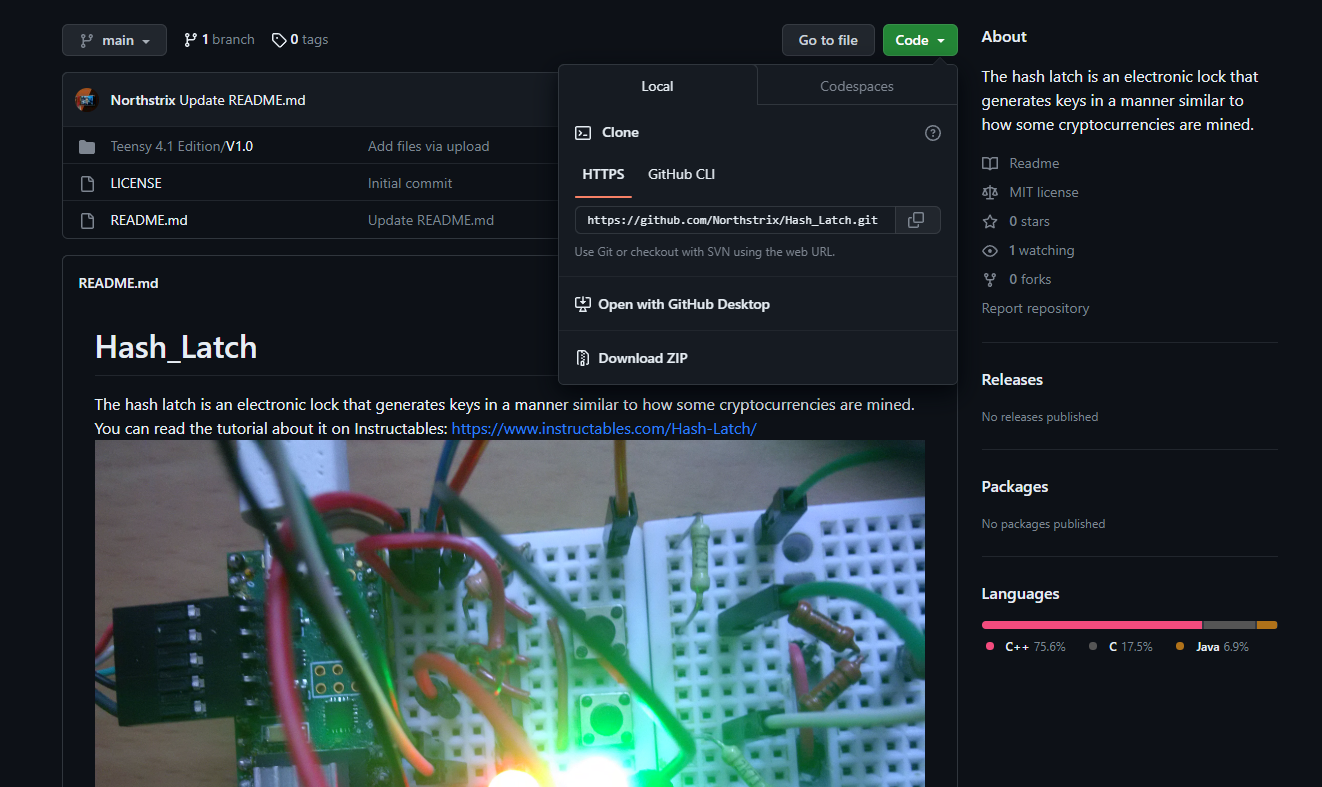This screenshot has height=787, width=1322.
Task: Click Download ZIP
Action: [642, 358]
